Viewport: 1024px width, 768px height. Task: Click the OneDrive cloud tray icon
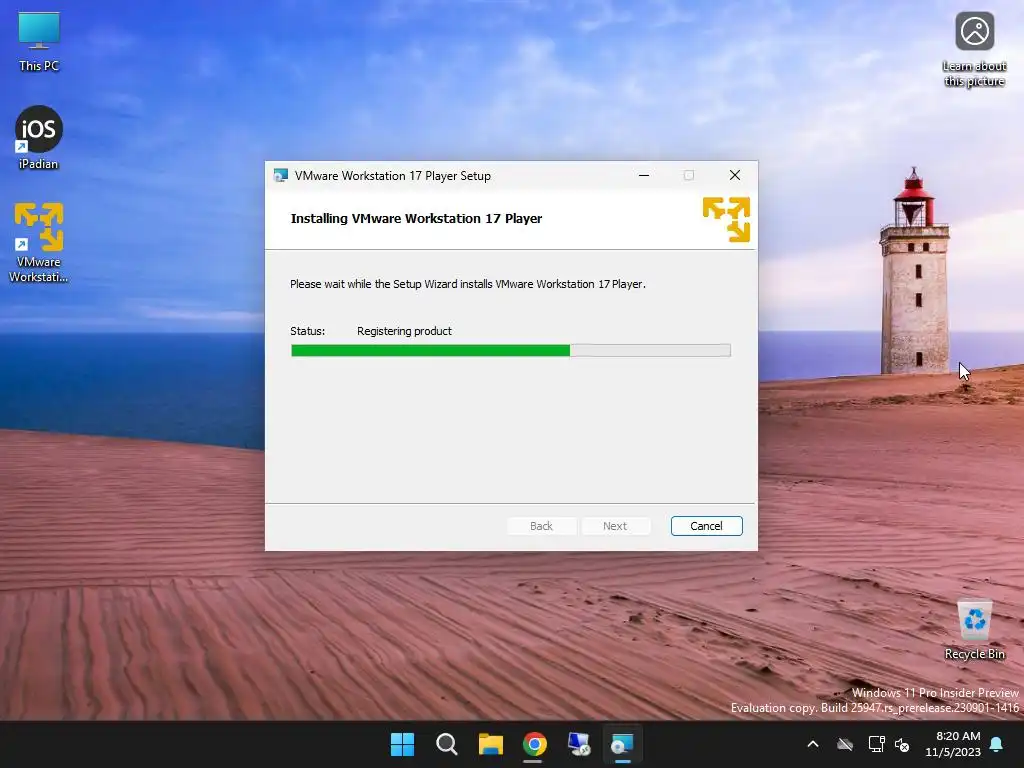pos(845,744)
